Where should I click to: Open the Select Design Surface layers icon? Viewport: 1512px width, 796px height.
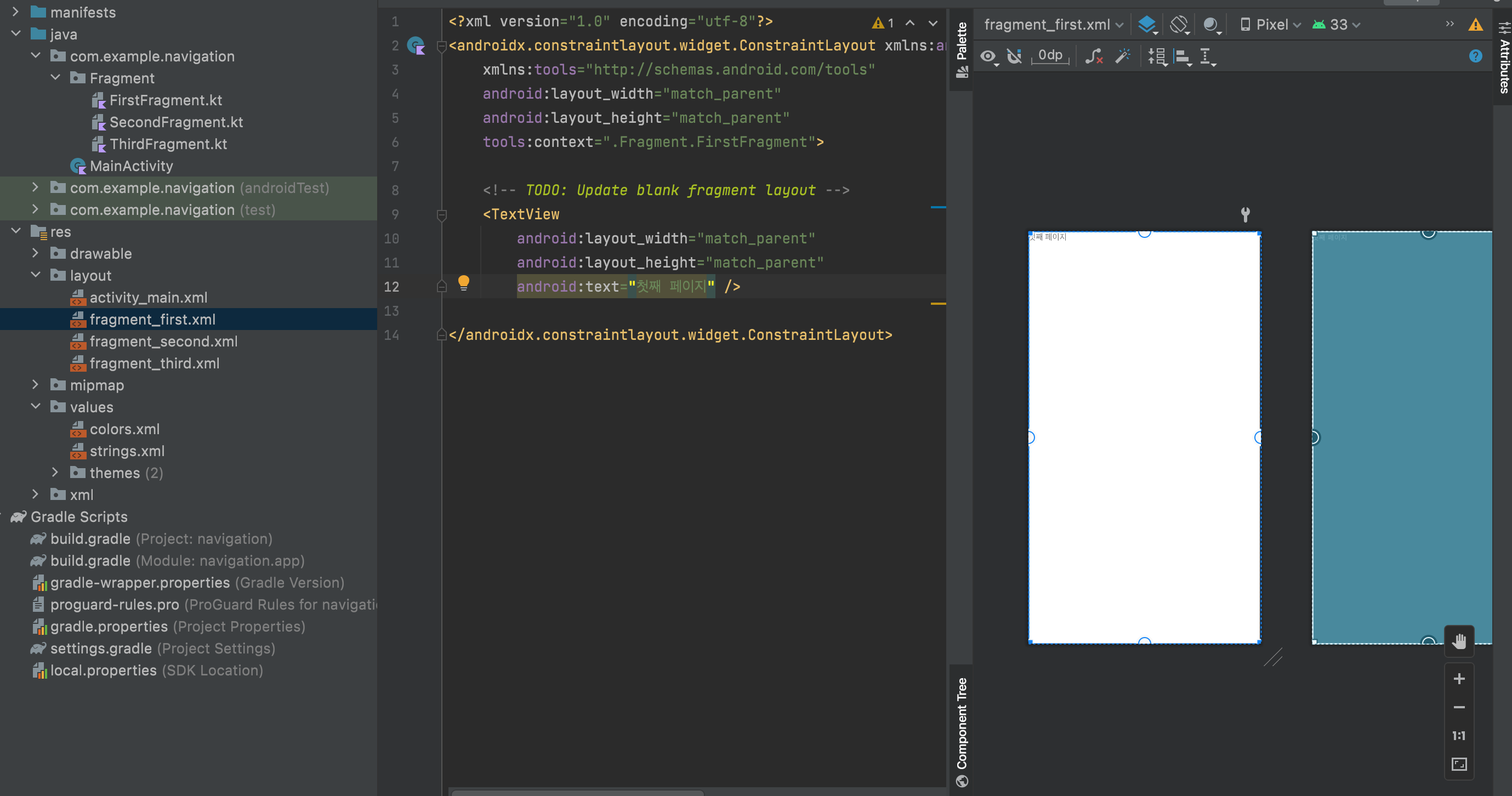[1147, 25]
